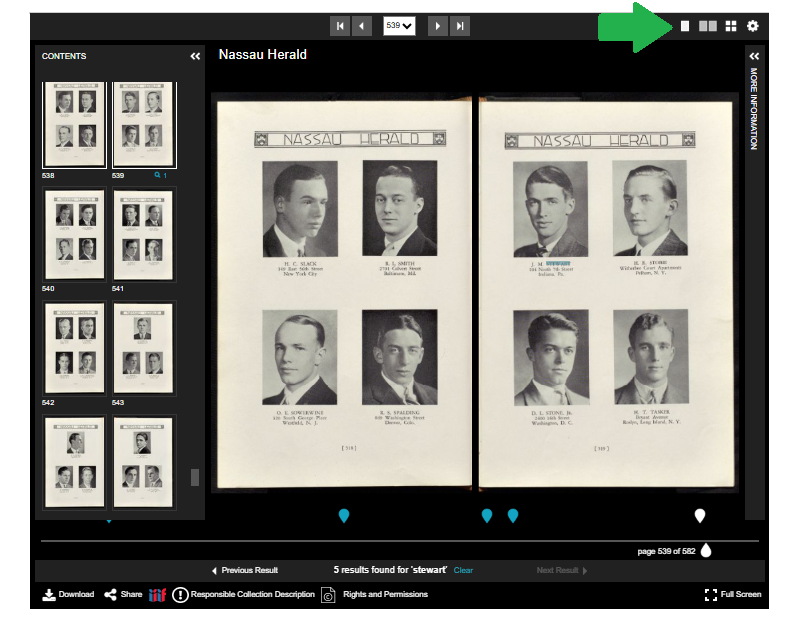The height and width of the screenshot is (618, 798).
Task: Go to Next Result
Action: coord(562,570)
